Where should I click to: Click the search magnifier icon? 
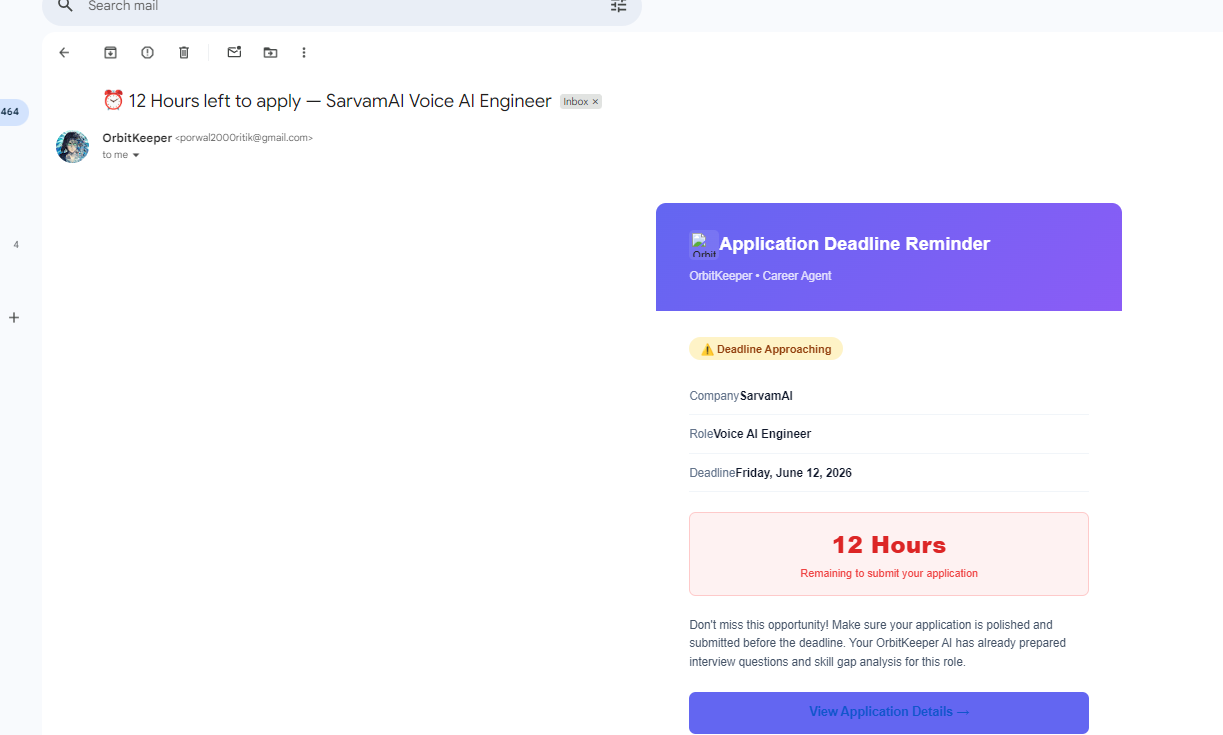tap(65, 6)
